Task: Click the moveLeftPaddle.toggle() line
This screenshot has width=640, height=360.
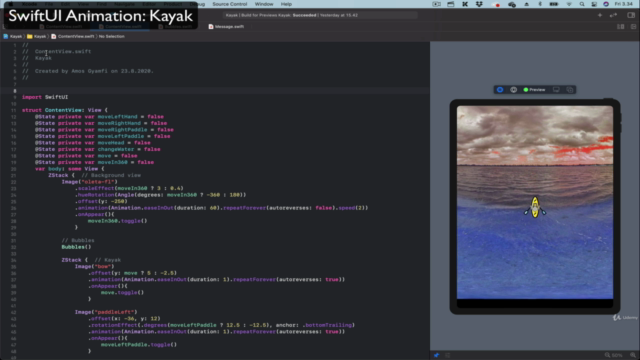Action: 139,345
